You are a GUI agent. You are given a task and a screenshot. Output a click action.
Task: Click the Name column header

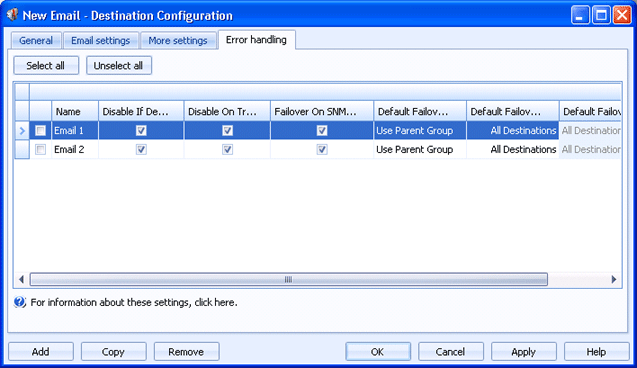75,111
